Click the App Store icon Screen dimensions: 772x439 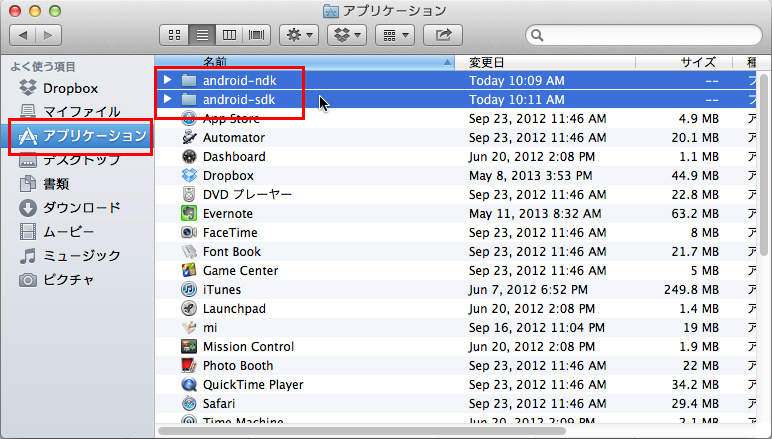pyautogui.click(x=189, y=118)
